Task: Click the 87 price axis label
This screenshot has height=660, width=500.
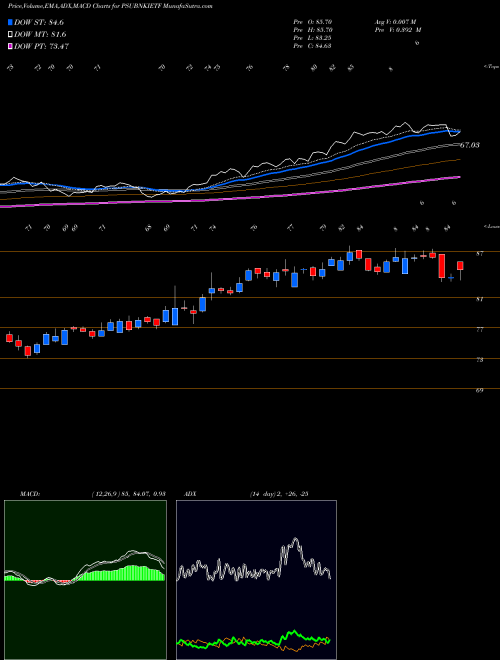Action: coord(480,253)
